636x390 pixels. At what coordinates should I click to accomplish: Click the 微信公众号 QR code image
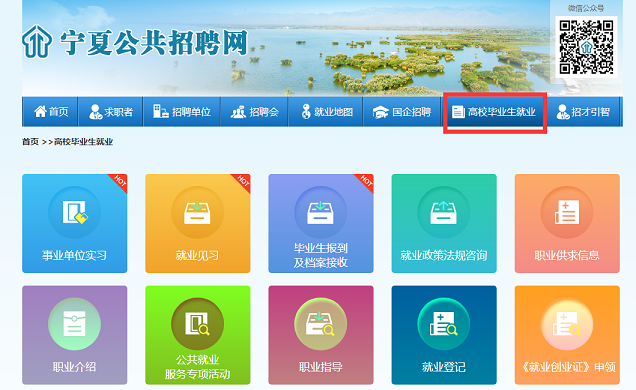pos(586,47)
